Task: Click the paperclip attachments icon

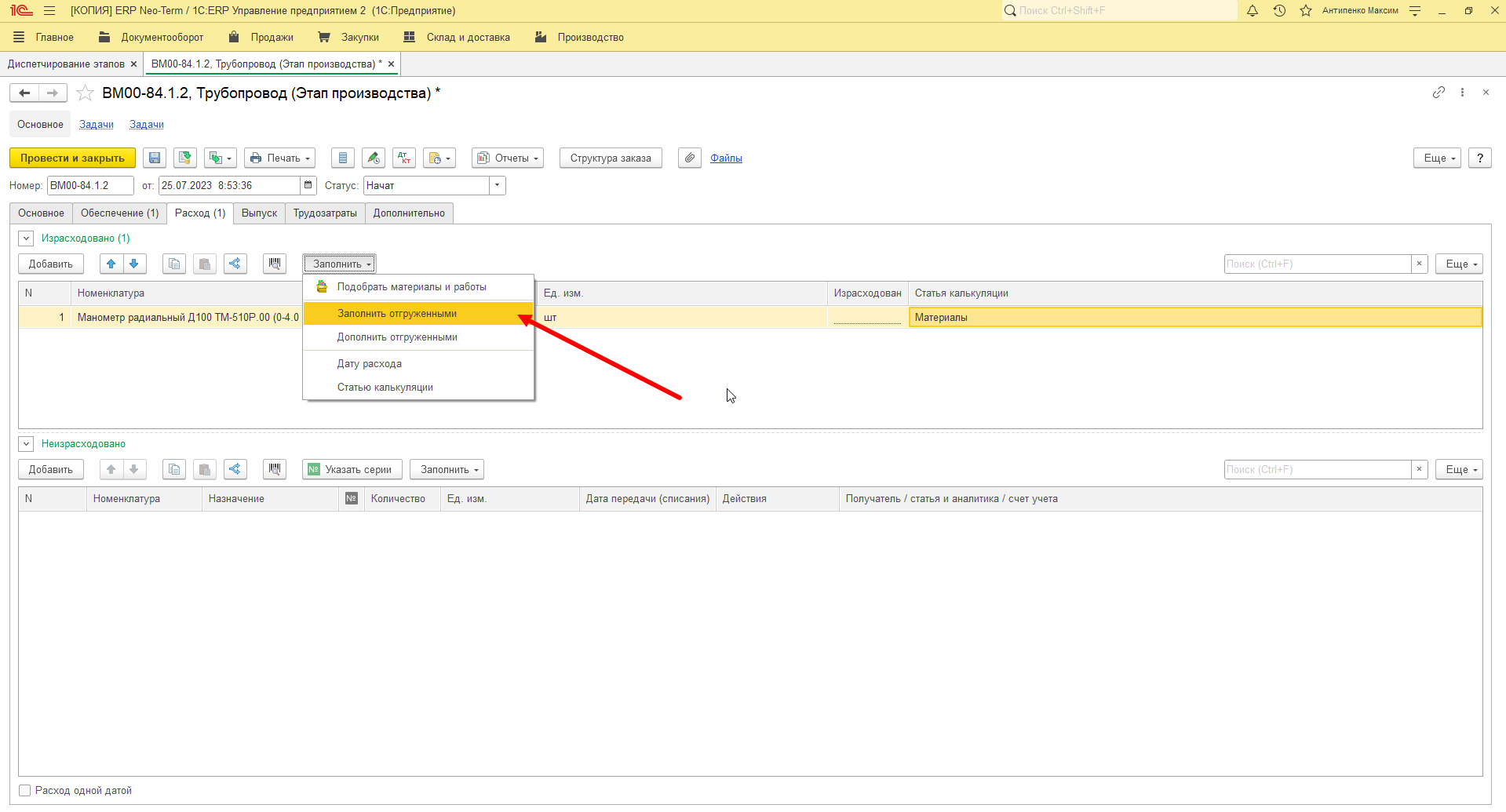Action: (x=690, y=158)
